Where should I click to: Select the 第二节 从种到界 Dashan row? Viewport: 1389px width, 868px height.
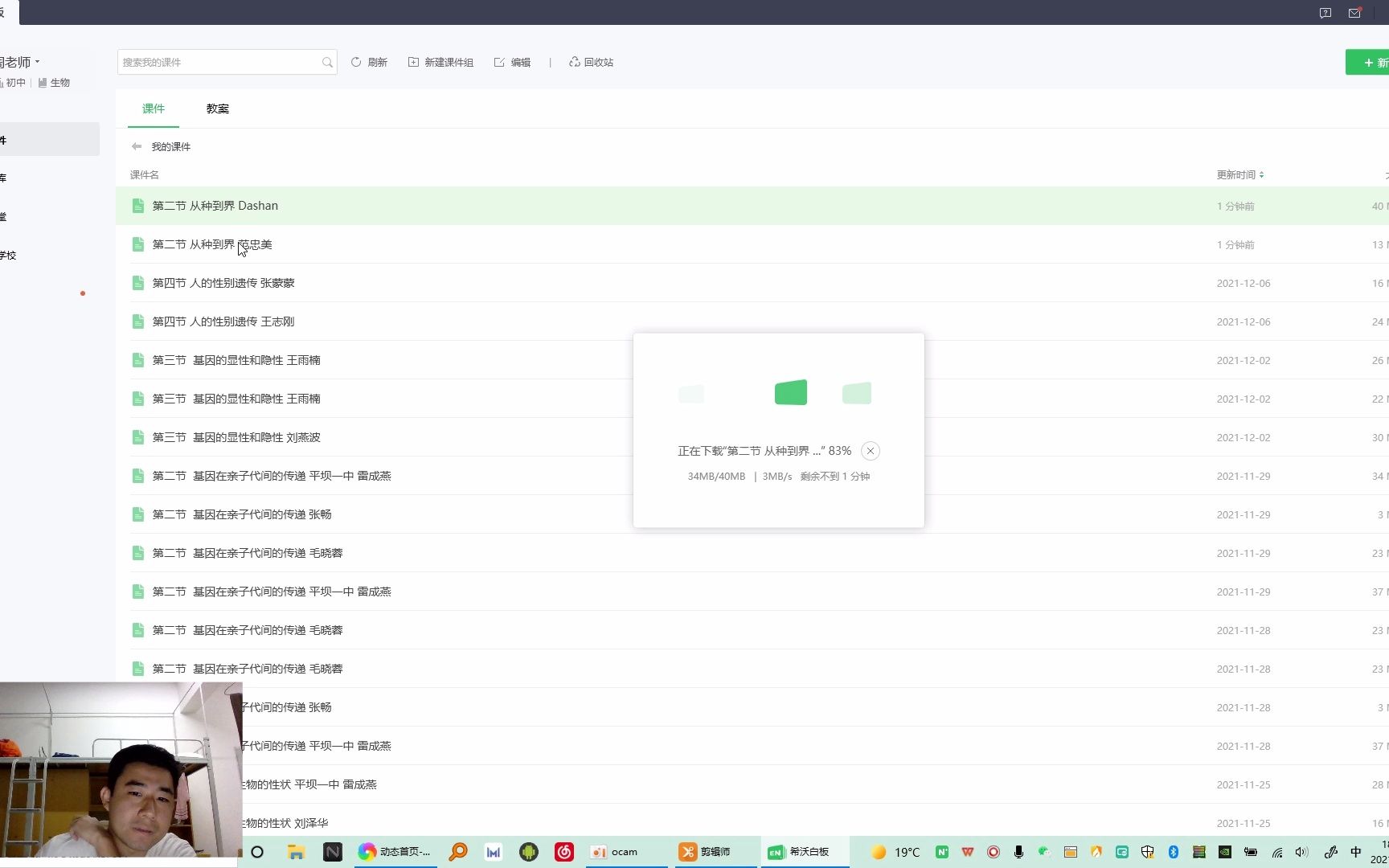click(215, 206)
